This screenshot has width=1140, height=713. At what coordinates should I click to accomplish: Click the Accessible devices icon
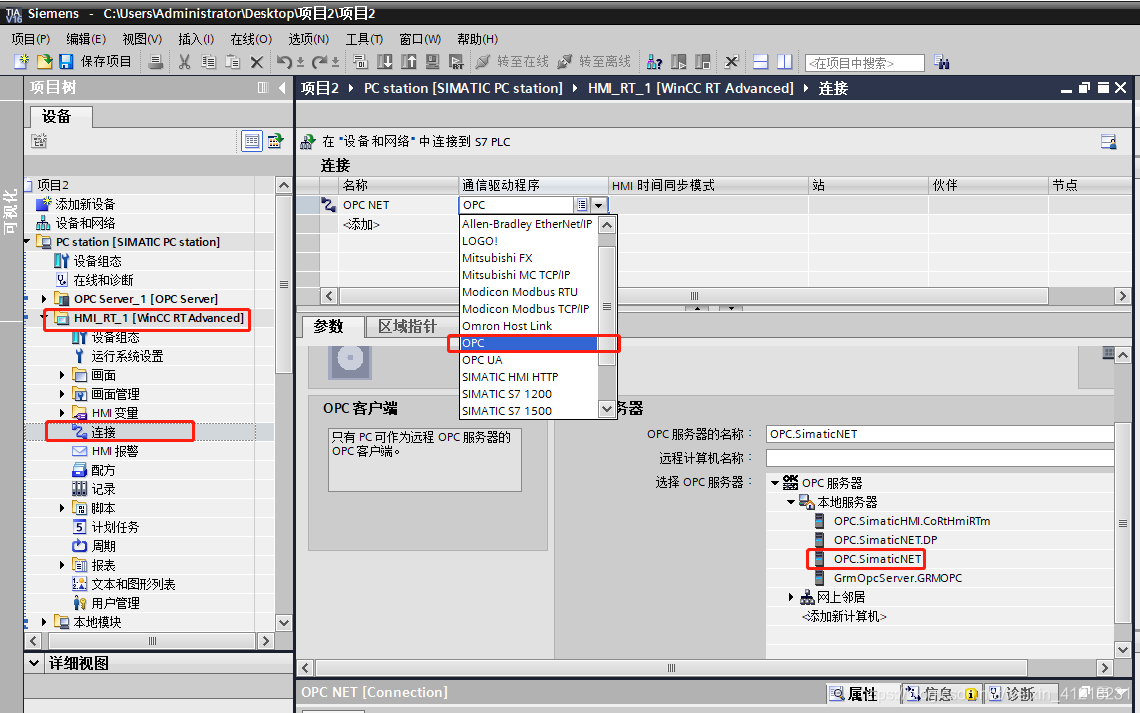(654, 62)
